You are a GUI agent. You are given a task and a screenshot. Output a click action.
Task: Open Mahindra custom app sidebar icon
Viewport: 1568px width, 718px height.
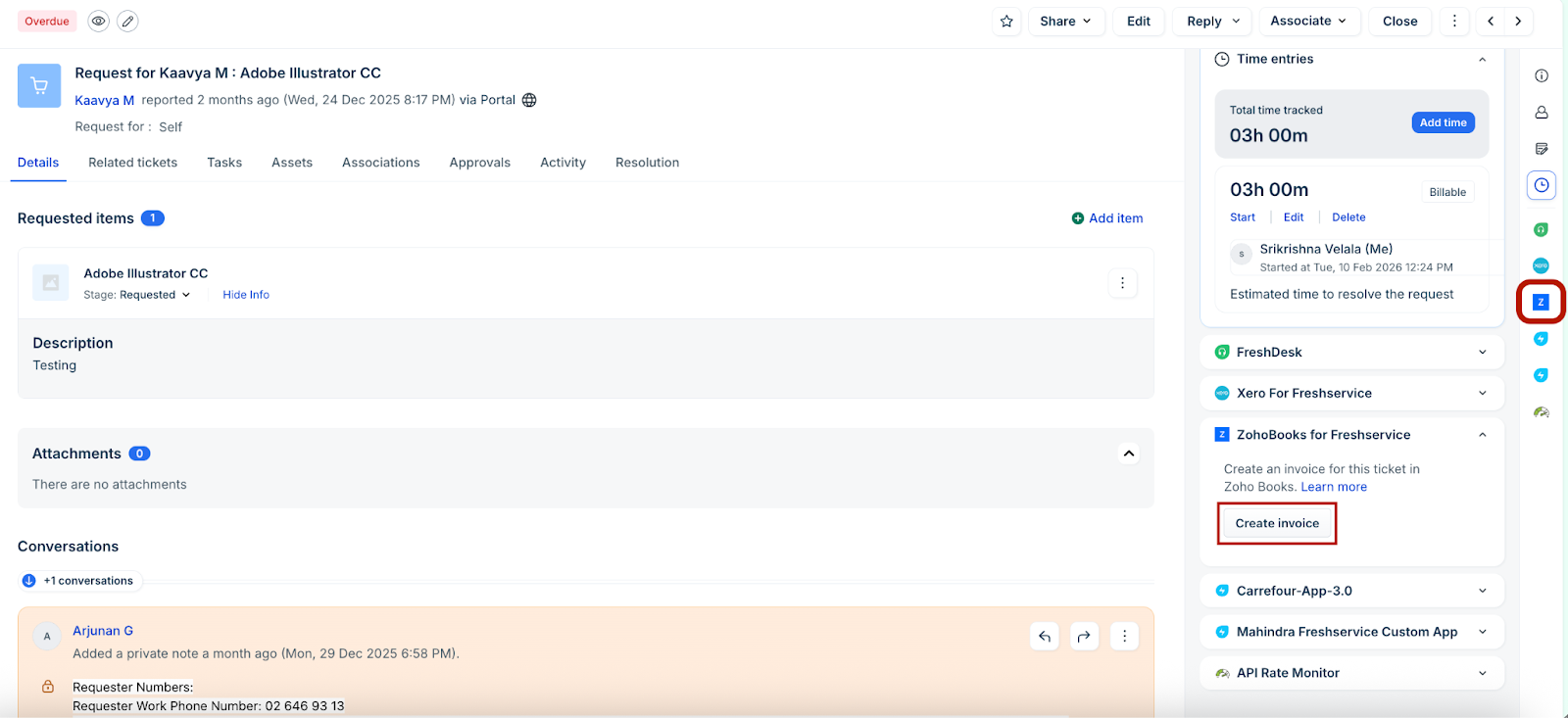[1541, 375]
